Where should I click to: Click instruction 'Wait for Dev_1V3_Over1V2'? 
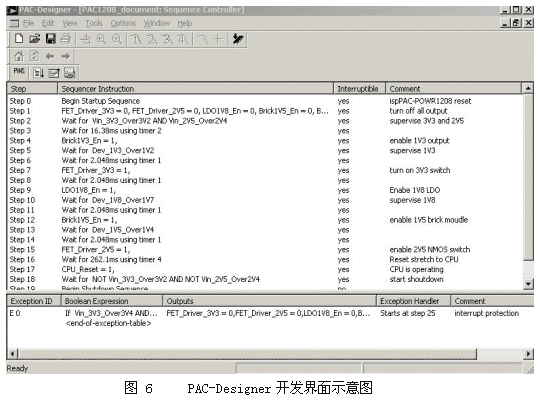pos(107,151)
